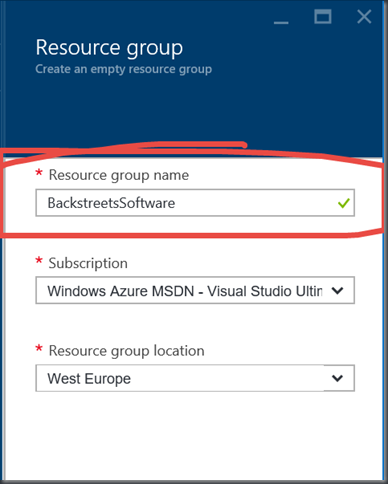Screen dimensions: 388x484
Task: Minimize the Resource group blade
Action: [x=281, y=22]
